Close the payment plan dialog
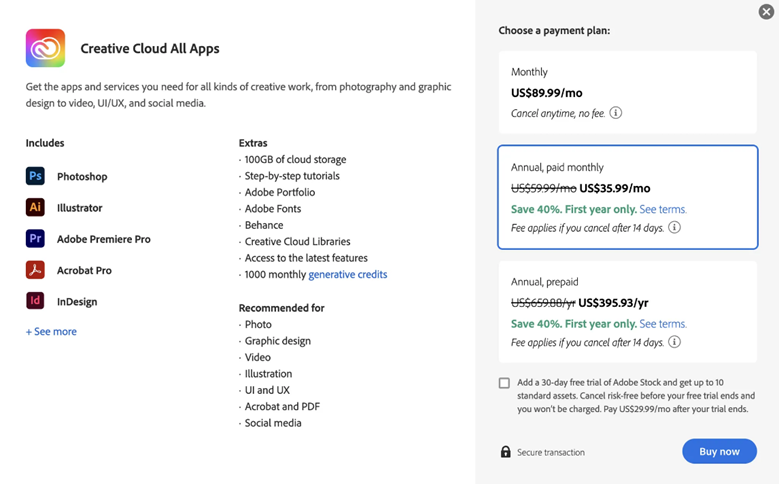This screenshot has width=779, height=484. [x=766, y=12]
